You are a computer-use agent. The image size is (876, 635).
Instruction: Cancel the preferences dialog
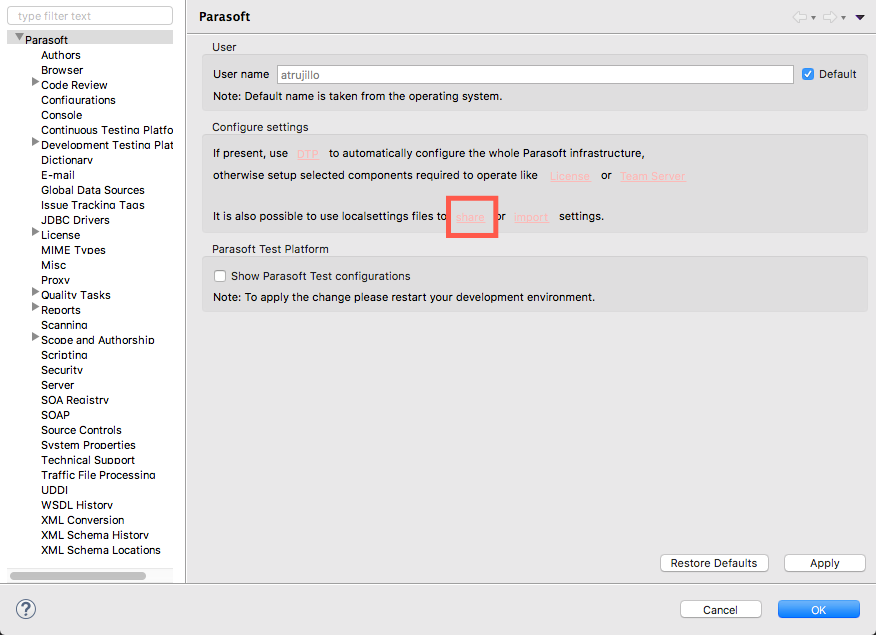point(721,609)
